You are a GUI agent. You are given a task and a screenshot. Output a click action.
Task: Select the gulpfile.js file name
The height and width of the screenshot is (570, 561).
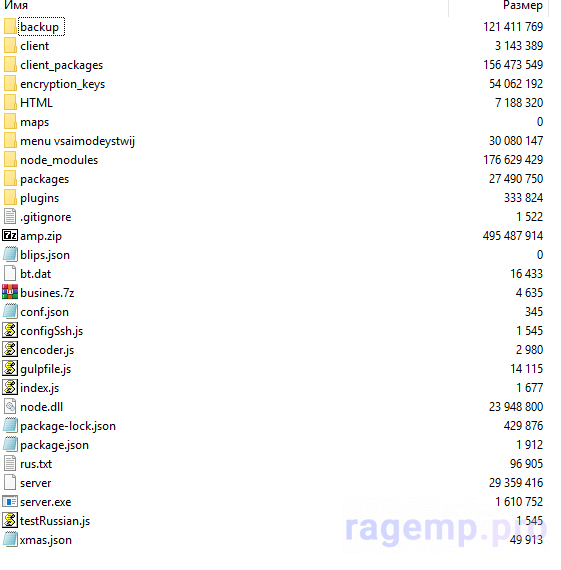[45, 369]
